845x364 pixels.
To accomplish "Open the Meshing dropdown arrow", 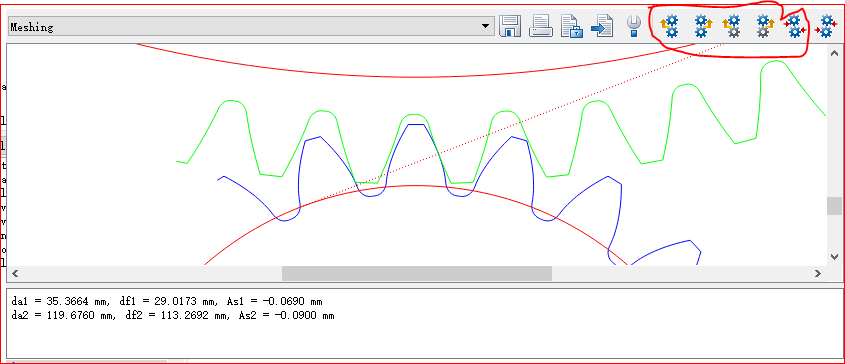I will [486, 26].
